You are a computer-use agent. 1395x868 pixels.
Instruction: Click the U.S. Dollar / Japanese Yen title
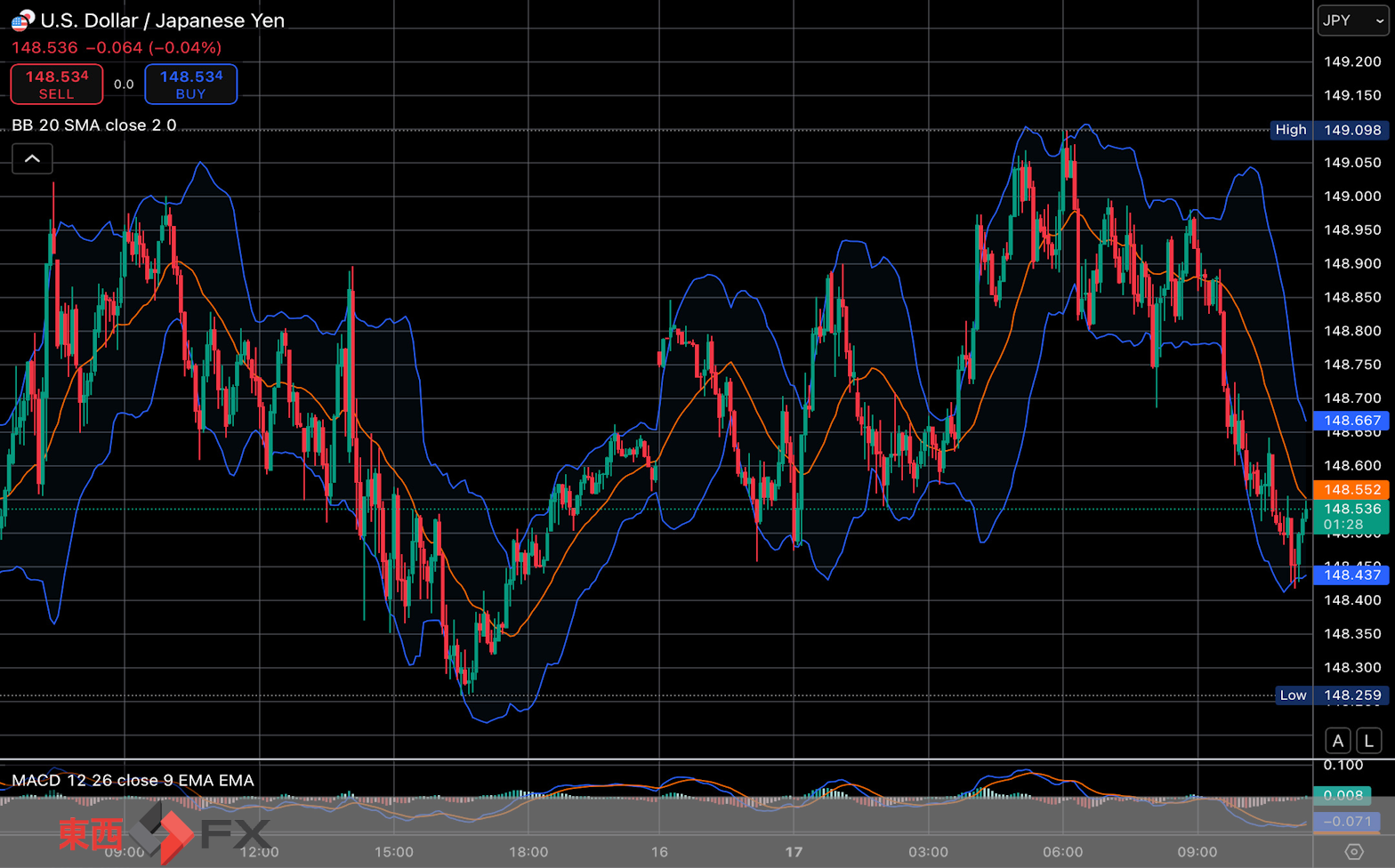(x=162, y=20)
